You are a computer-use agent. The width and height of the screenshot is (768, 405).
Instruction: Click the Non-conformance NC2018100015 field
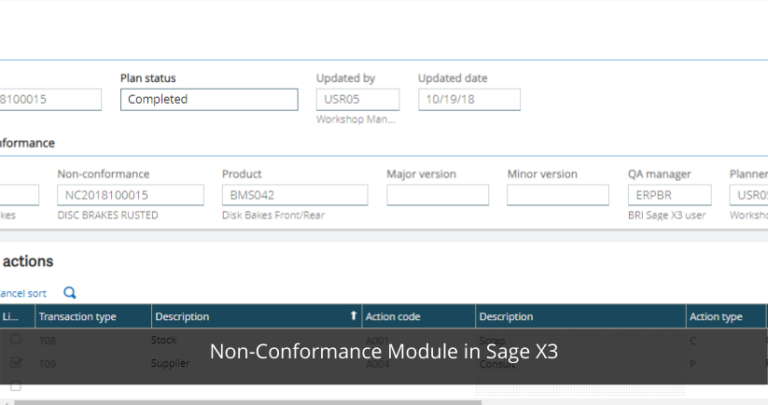[130, 195]
